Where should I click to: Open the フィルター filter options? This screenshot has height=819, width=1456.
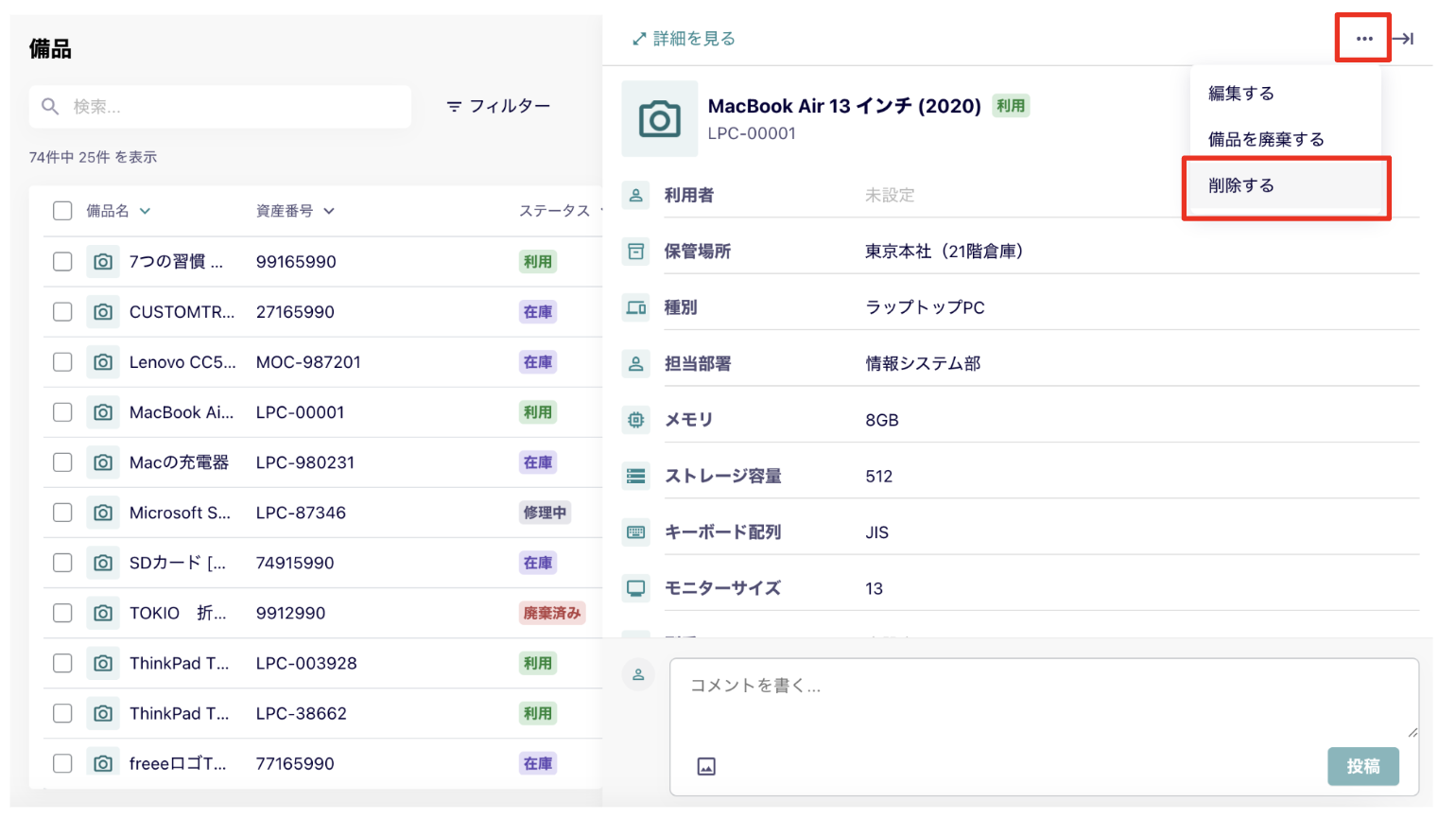pyautogui.click(x=498, y=106)
